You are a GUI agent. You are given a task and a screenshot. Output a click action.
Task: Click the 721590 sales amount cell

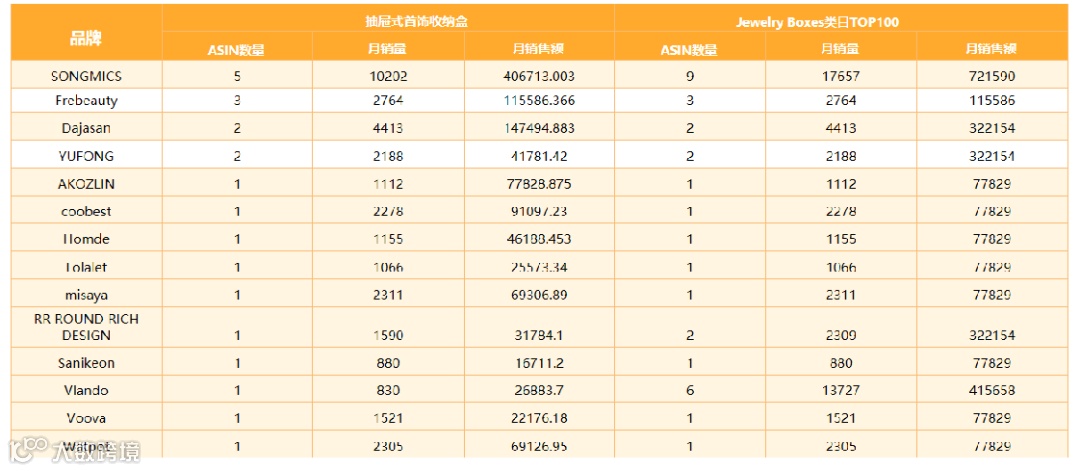tap(991, 76)
